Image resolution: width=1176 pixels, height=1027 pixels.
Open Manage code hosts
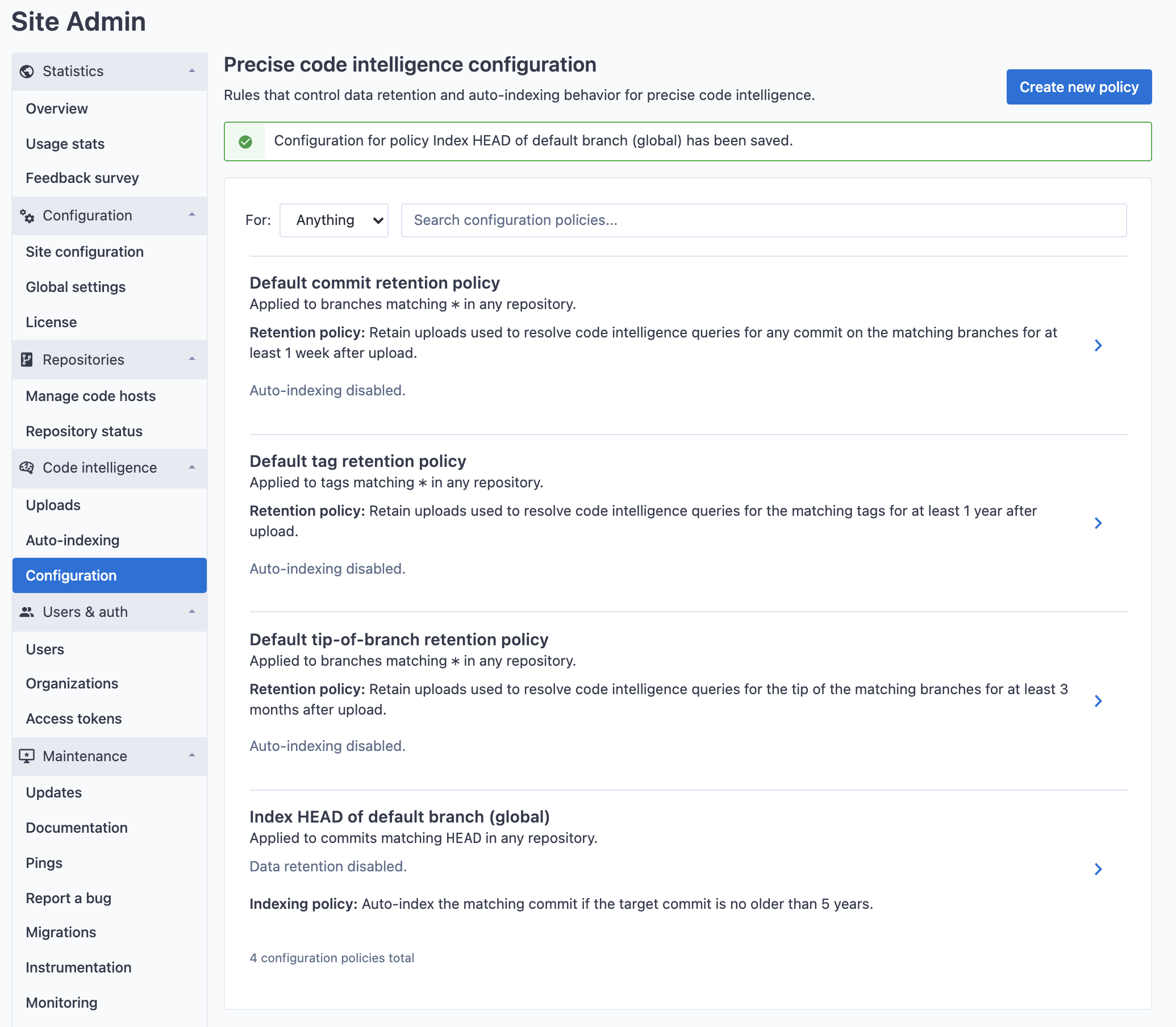pyautogui.click(x=90, y=396)
